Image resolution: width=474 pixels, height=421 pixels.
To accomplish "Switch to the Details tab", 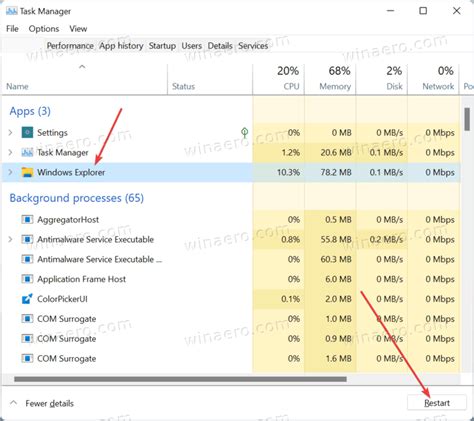I will [220, 46].
